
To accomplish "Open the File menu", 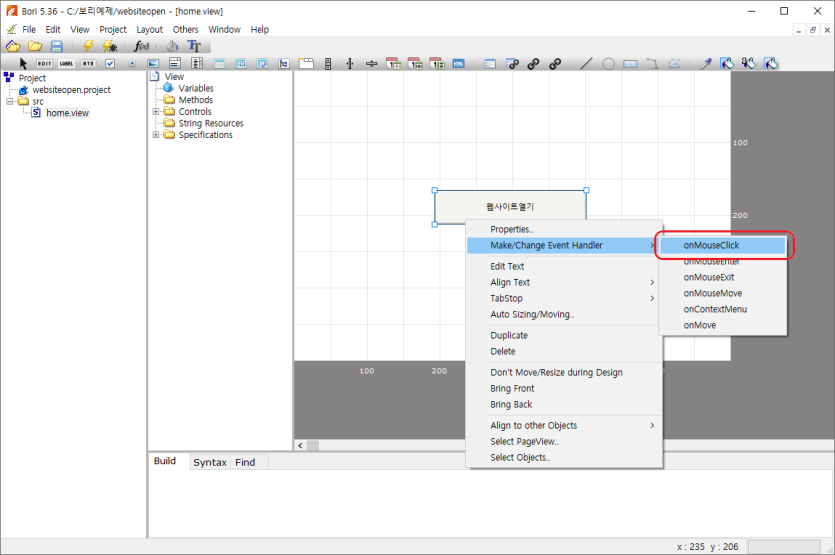I will coord(29,29).
